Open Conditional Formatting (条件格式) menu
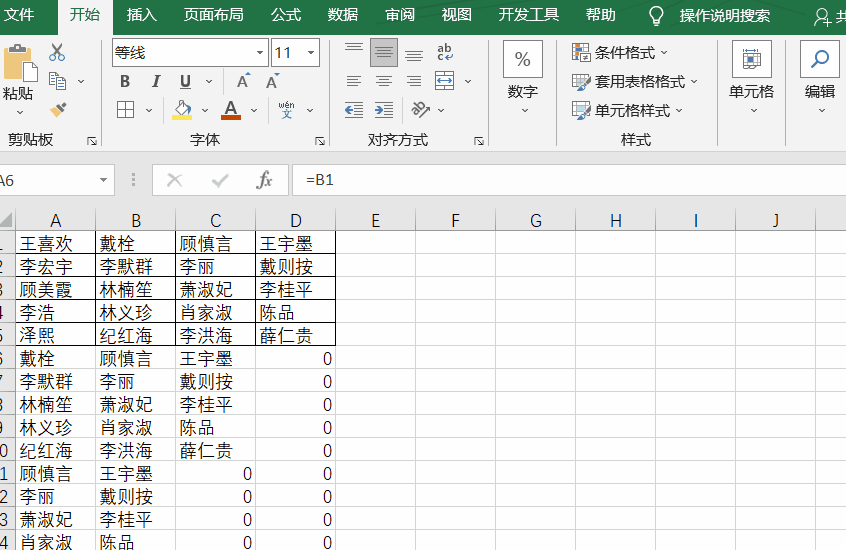 pyautogui.click(x=620, y=52)
